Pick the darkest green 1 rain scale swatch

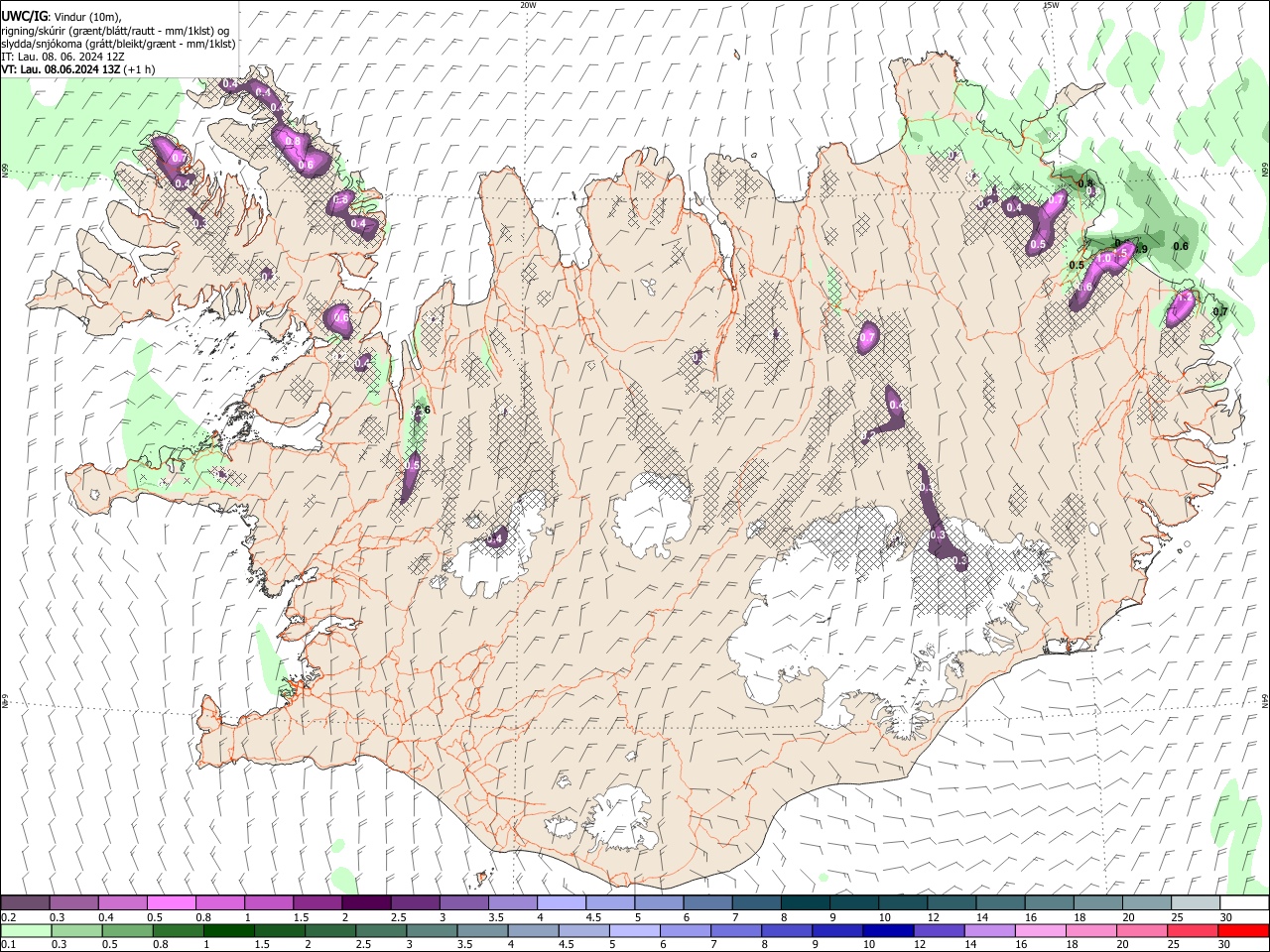click(x=228, y=931)
